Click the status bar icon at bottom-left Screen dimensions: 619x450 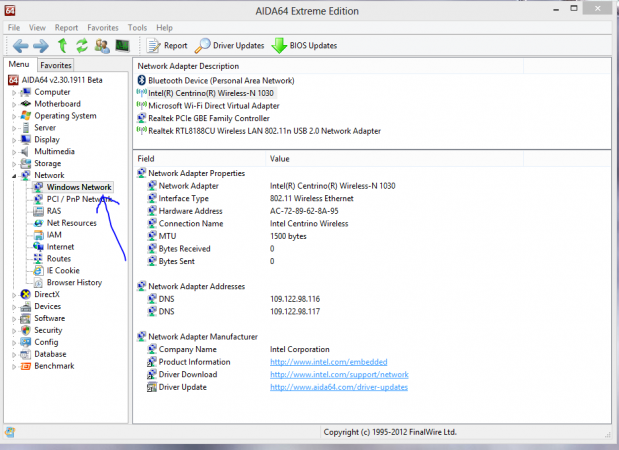10,432
